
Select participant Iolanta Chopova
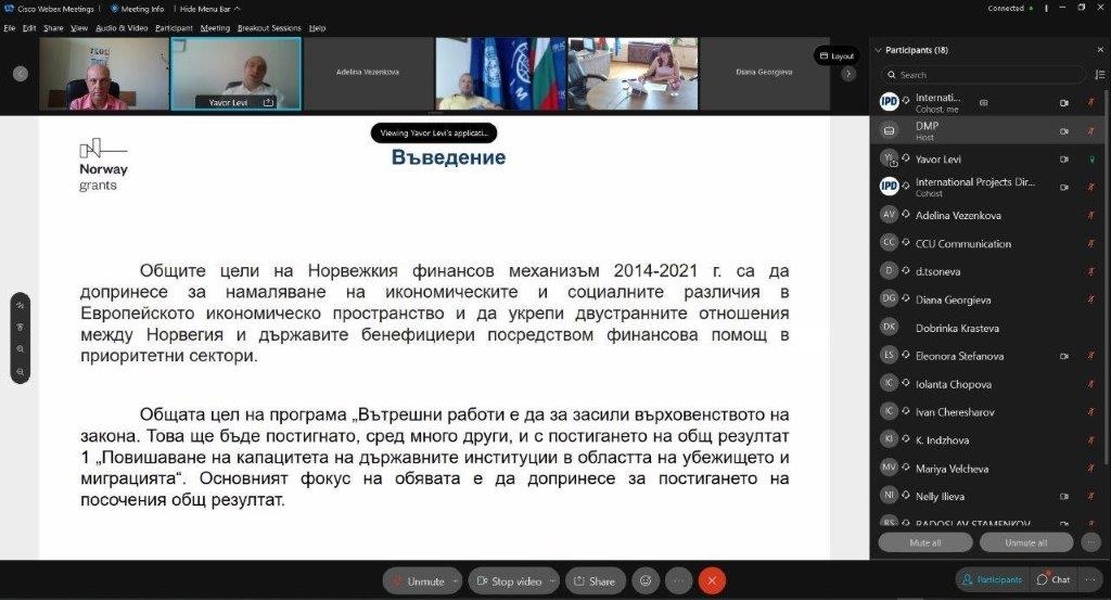pyautogui.click(x=988, y=384)
